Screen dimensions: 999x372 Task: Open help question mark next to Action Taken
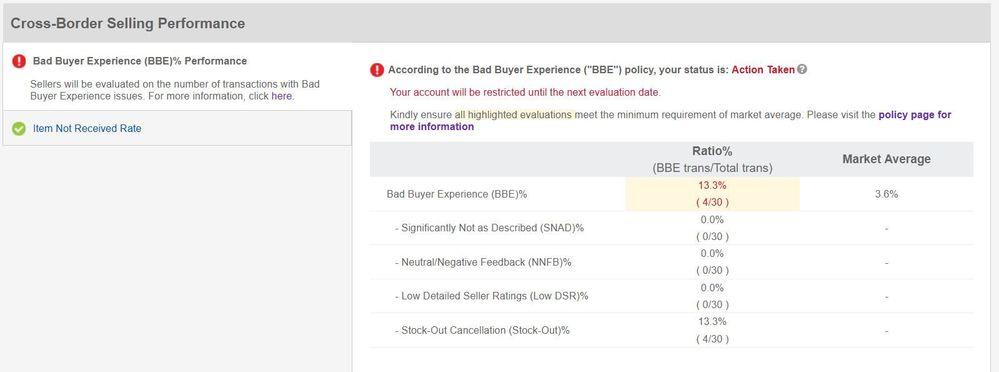pos(802,69)
